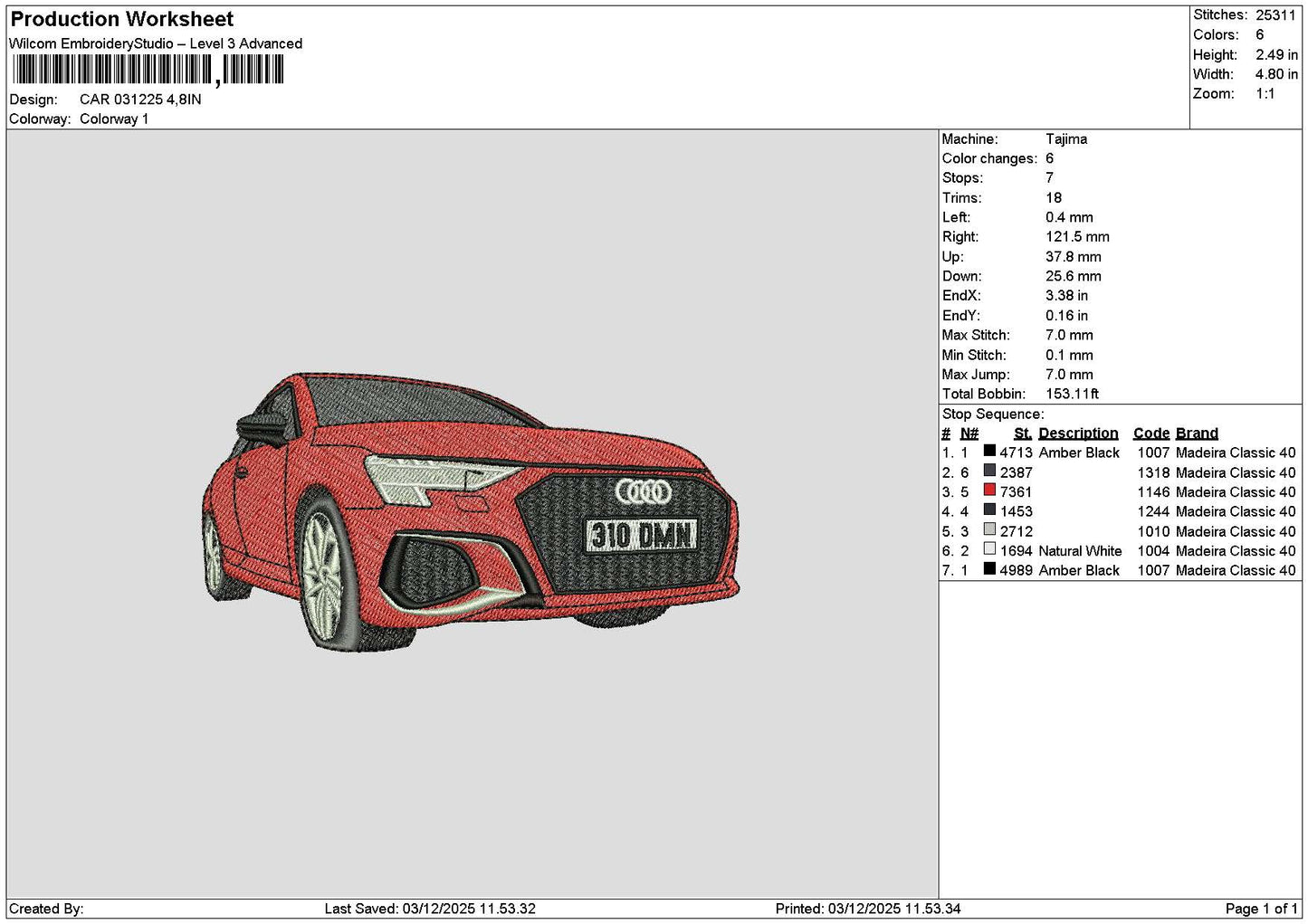Select the Left value '0.4 mm'

1069,218
